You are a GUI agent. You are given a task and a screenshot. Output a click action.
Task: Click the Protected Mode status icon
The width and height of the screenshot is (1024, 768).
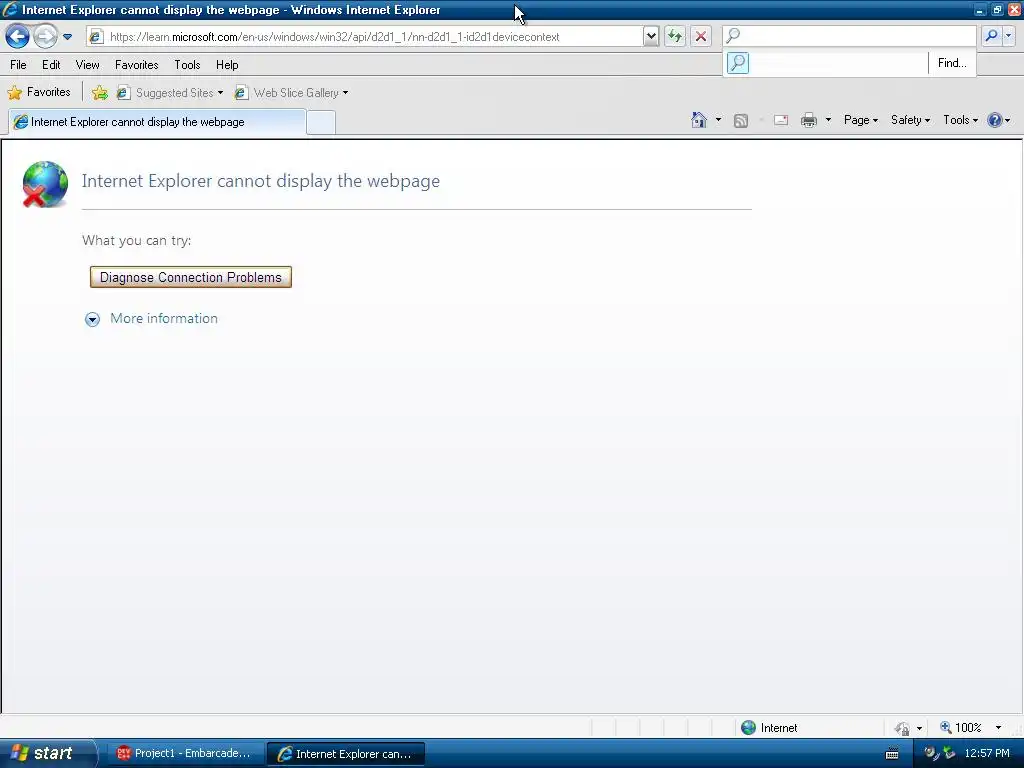click(x=903, y=728)
